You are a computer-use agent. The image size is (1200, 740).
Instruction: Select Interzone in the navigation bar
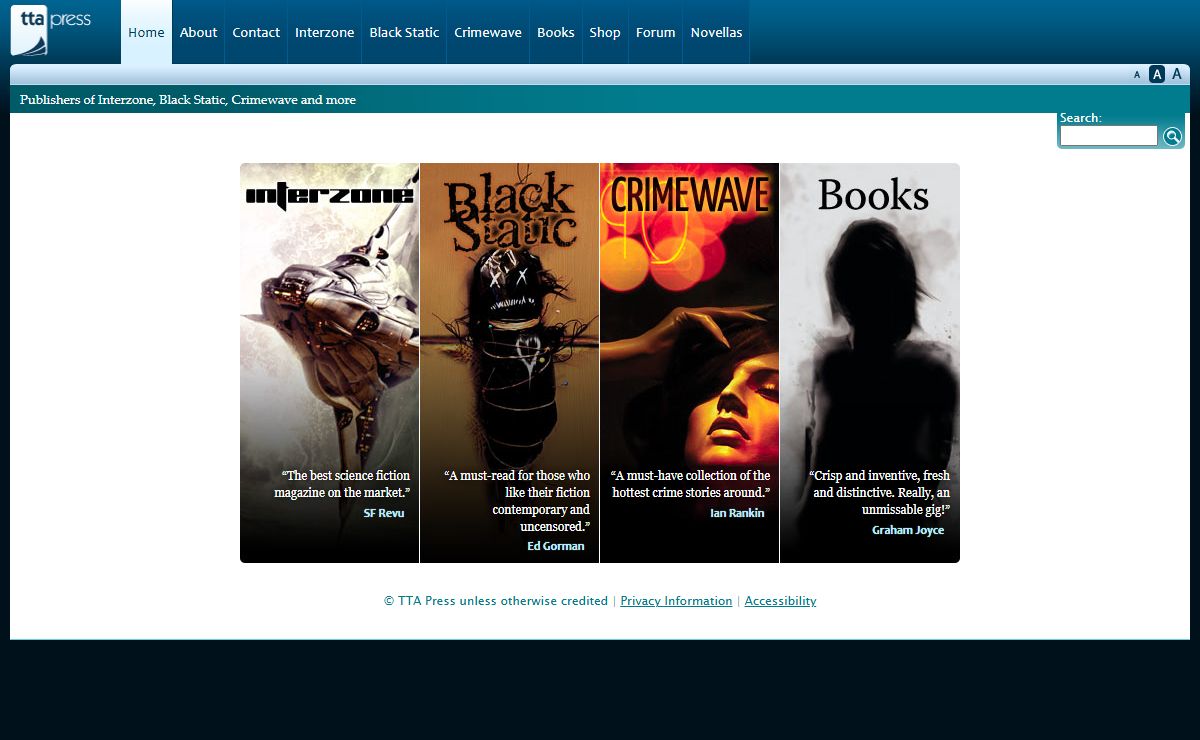click(324, 32)
